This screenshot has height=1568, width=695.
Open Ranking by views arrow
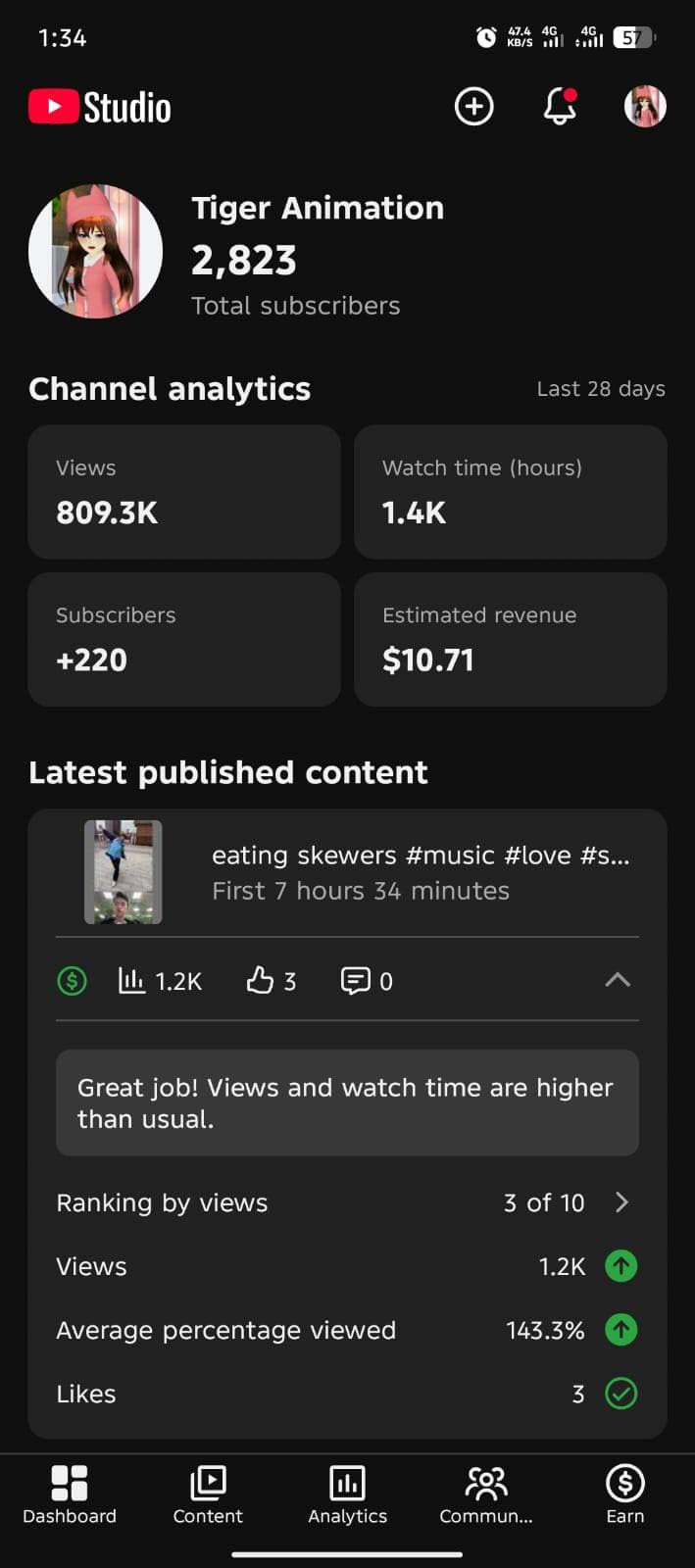coord(621,1202)
